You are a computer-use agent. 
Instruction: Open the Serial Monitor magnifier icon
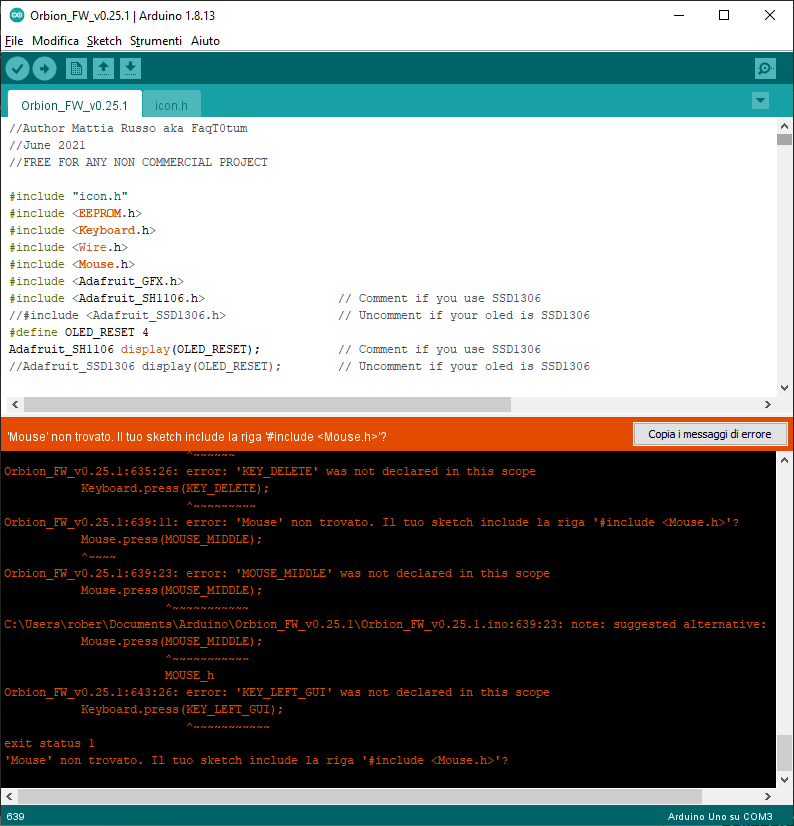[x=765, y=69]
